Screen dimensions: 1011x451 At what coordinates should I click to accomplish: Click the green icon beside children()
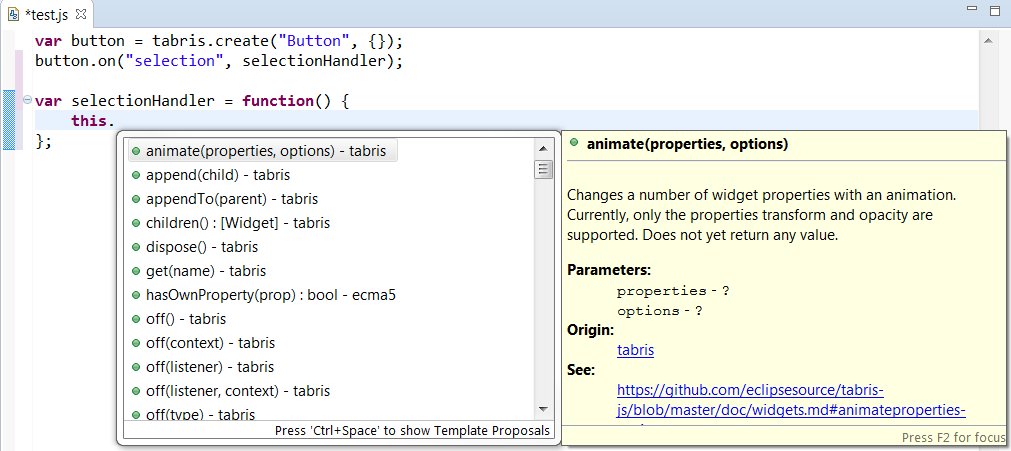[136, 223]
